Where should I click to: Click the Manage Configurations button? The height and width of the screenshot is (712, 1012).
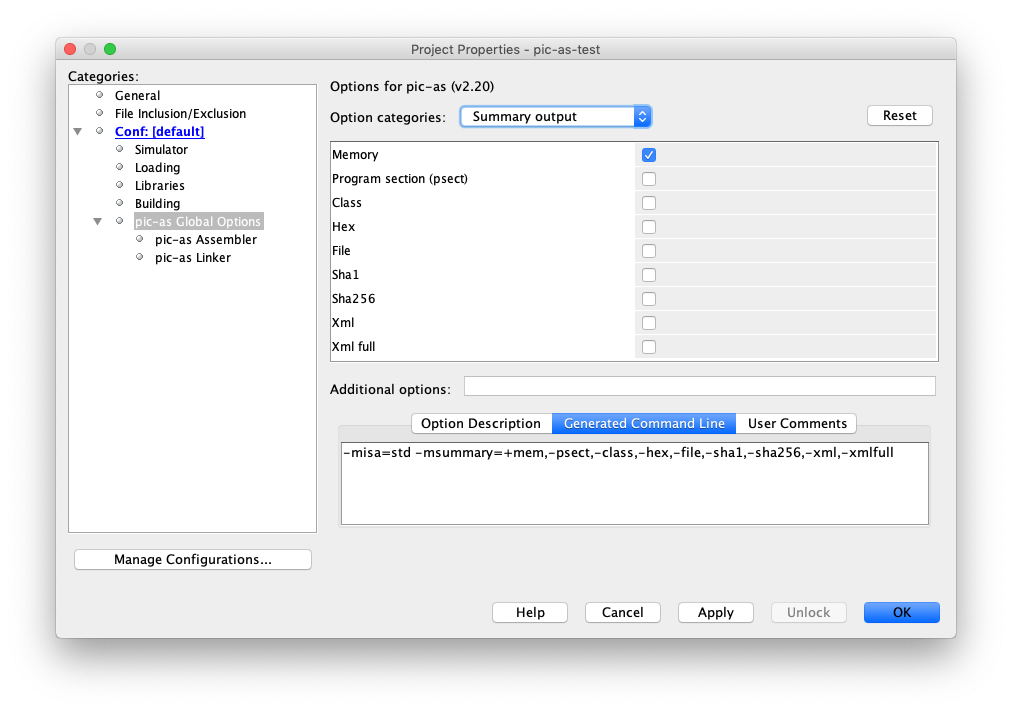click(193, 560)
